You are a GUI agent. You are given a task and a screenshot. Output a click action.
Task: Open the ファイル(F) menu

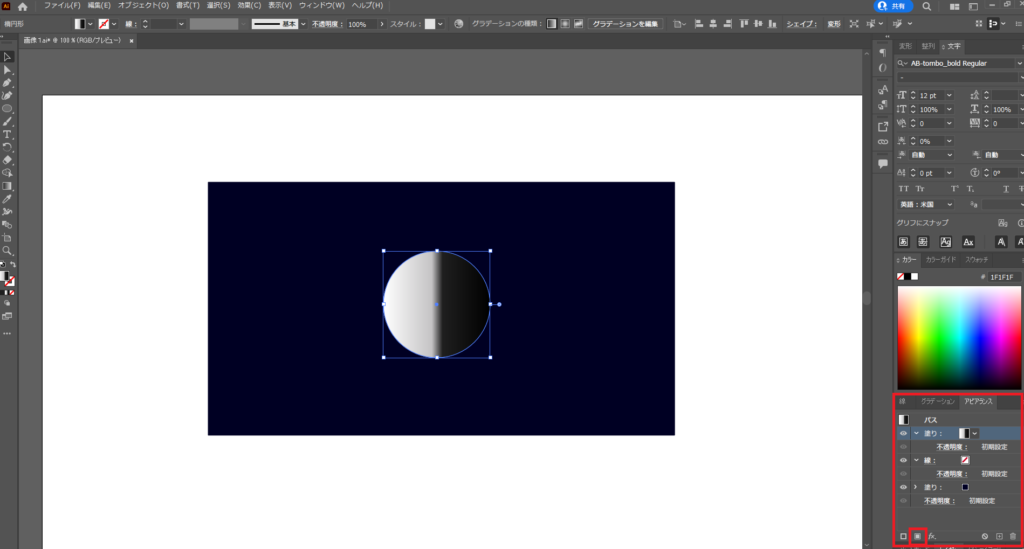pyautogui.click(x=62, y=5)
